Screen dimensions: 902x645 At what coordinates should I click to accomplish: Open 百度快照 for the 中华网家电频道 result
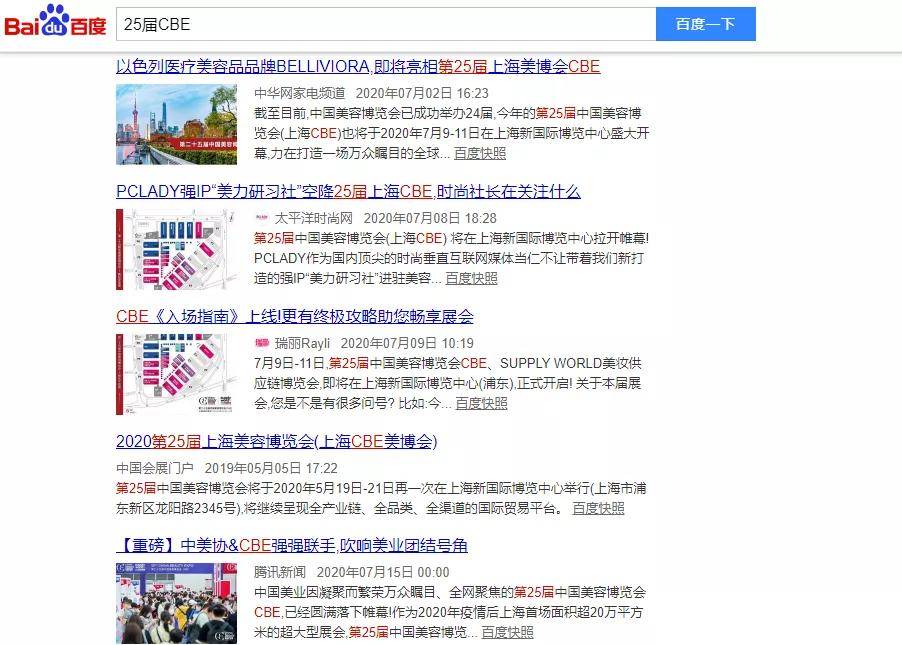point(480,153)
